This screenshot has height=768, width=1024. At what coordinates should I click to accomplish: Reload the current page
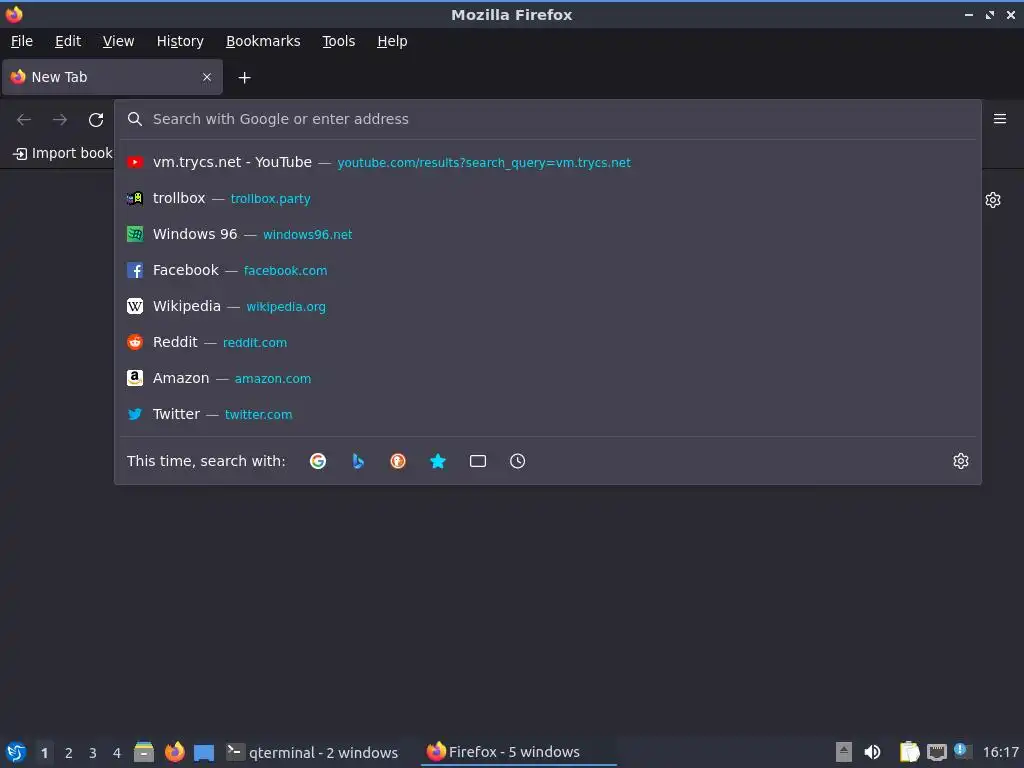pos(96,120)
